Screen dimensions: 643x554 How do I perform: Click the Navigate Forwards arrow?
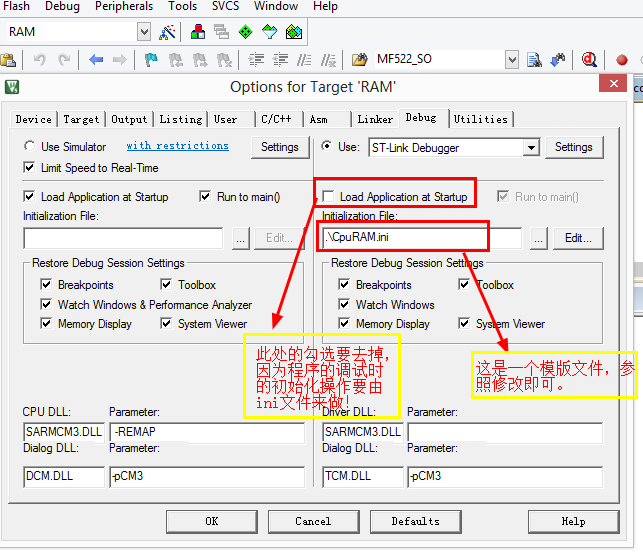click(x=119, y=60)
